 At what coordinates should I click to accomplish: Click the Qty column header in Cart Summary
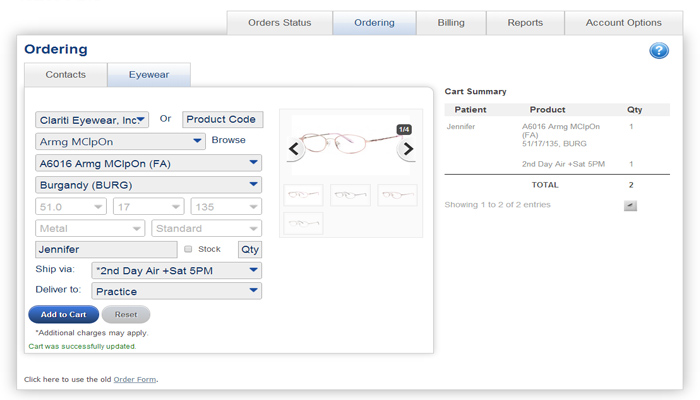634,110
